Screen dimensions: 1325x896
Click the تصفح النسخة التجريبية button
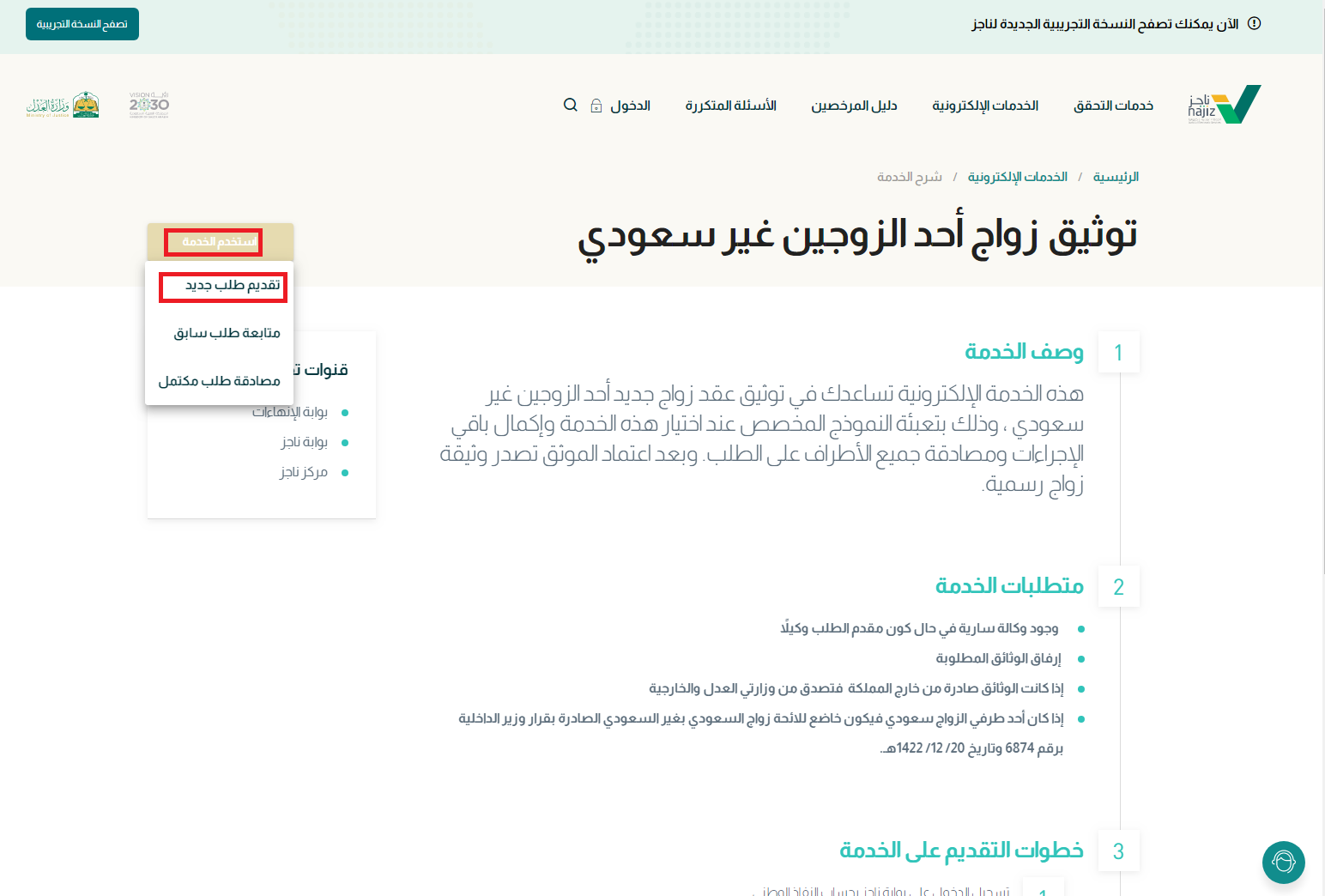click(x=82, y=24)
